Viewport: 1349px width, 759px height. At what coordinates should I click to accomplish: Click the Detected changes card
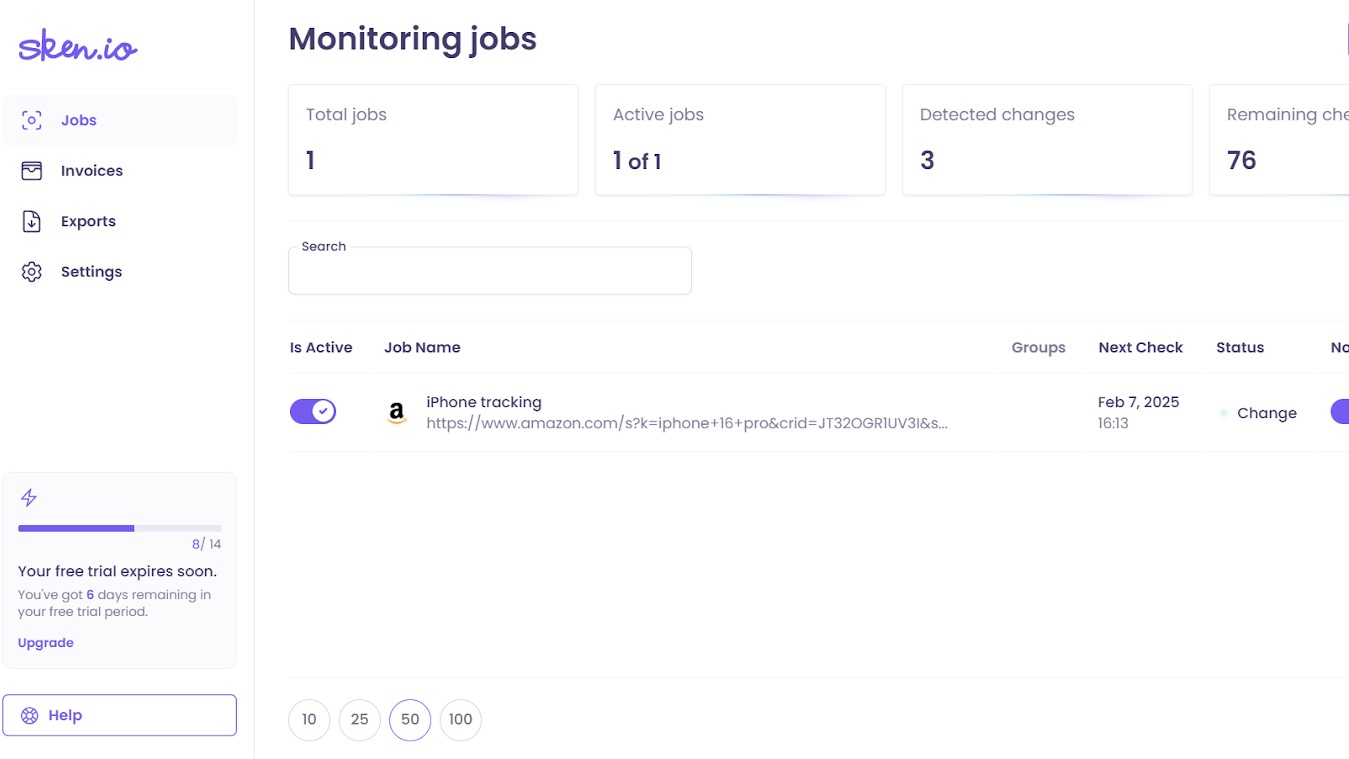pyautogui.click(x=1047, y=140)
